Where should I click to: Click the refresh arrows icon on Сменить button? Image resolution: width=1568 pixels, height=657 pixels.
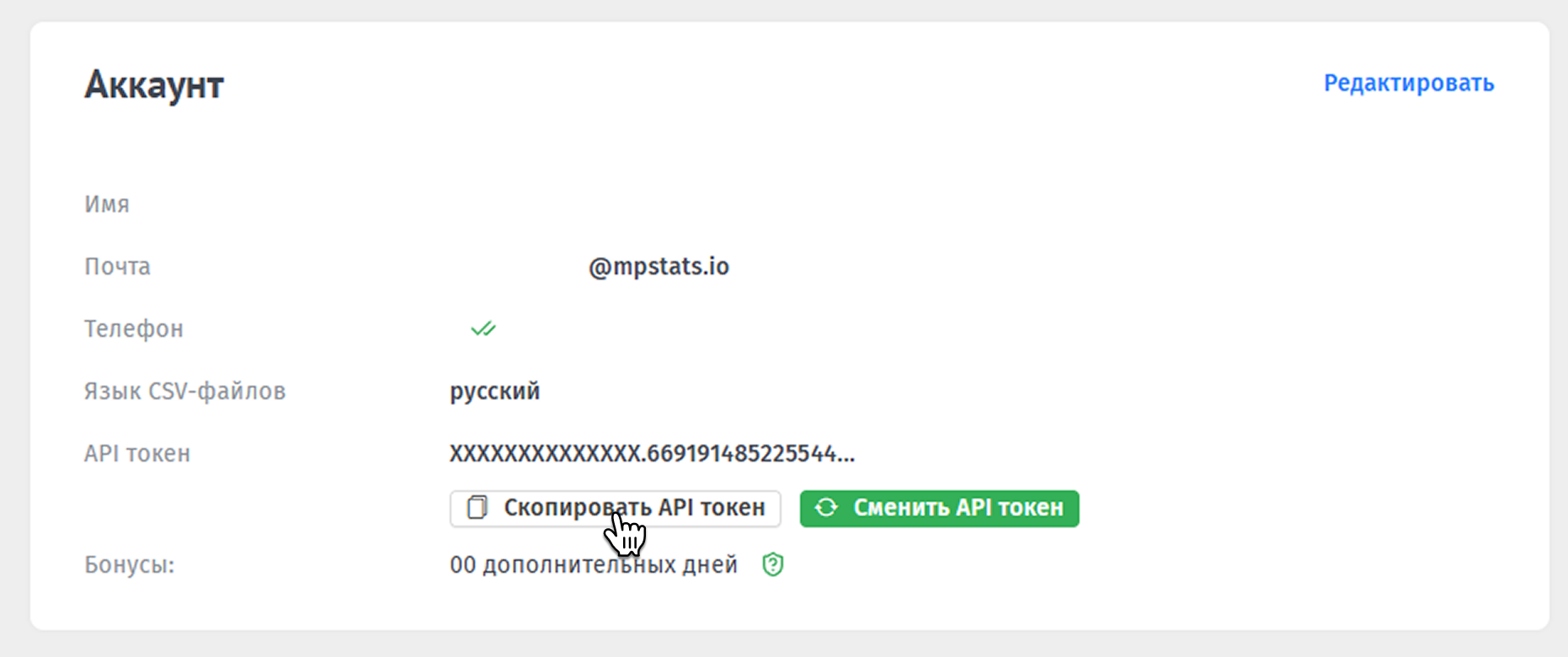coord(826,508)
